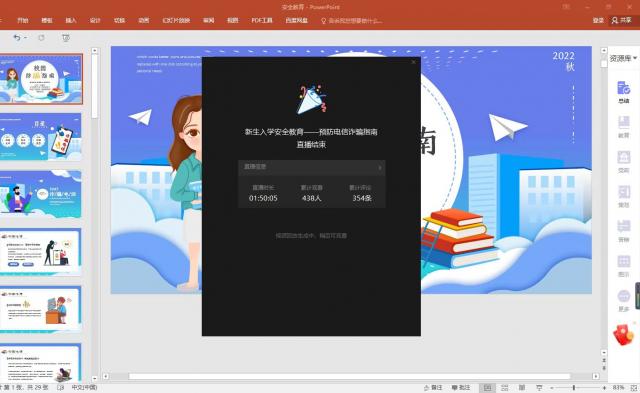Screen dimensions: 640x393
Task: Switch to Slide Sorter view
Action: point(504,387)
